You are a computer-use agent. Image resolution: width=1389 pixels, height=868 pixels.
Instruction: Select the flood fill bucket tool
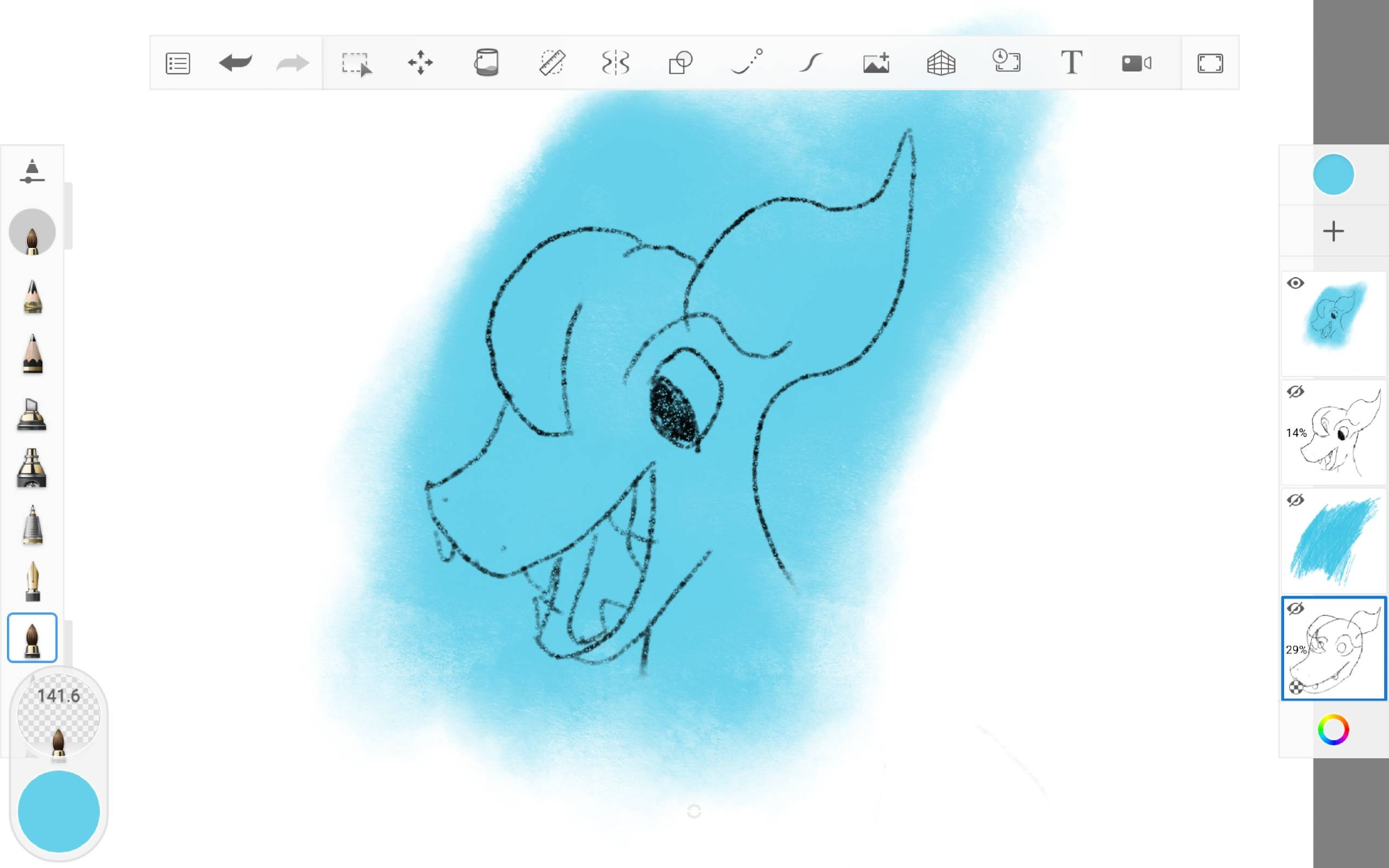(486, 63)
